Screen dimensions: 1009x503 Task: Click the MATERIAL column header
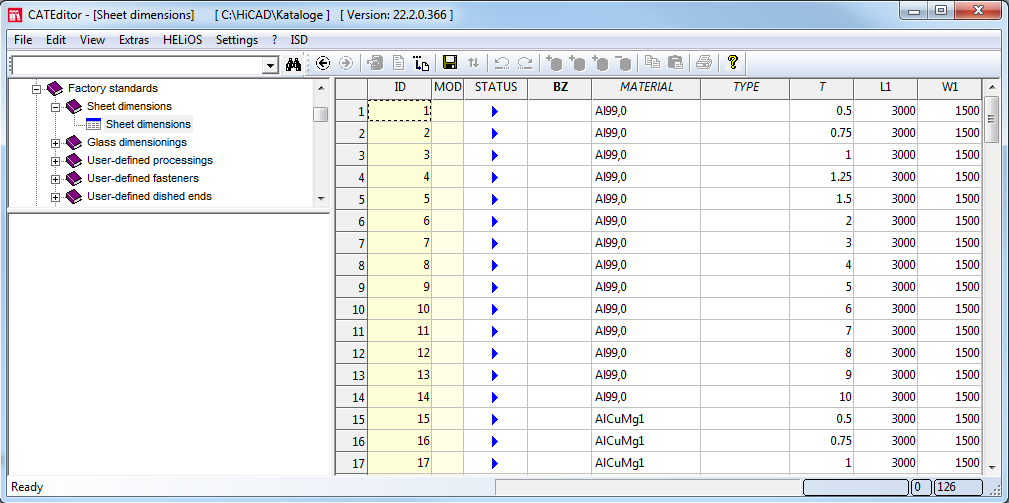[x=646, y=87]
